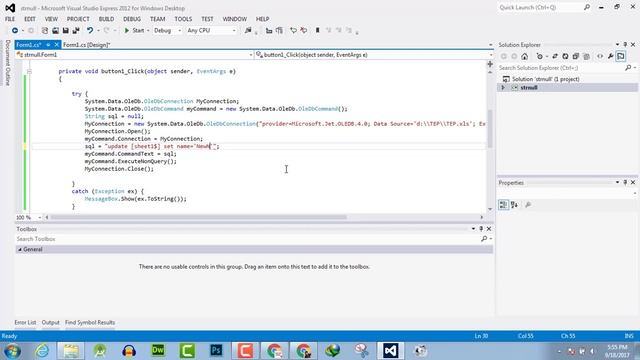640x360 pixels.
Task: Click Sync with Active Document icon
Action: tap(555, 56)
